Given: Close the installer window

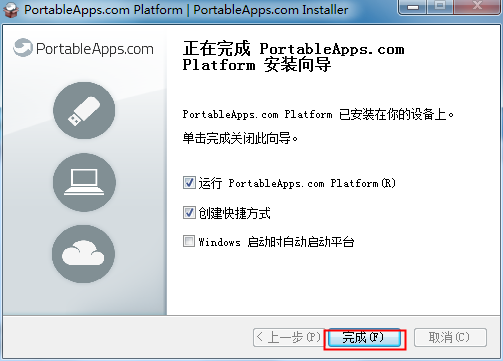Looking at the screenshot, I should coord(477,7).
